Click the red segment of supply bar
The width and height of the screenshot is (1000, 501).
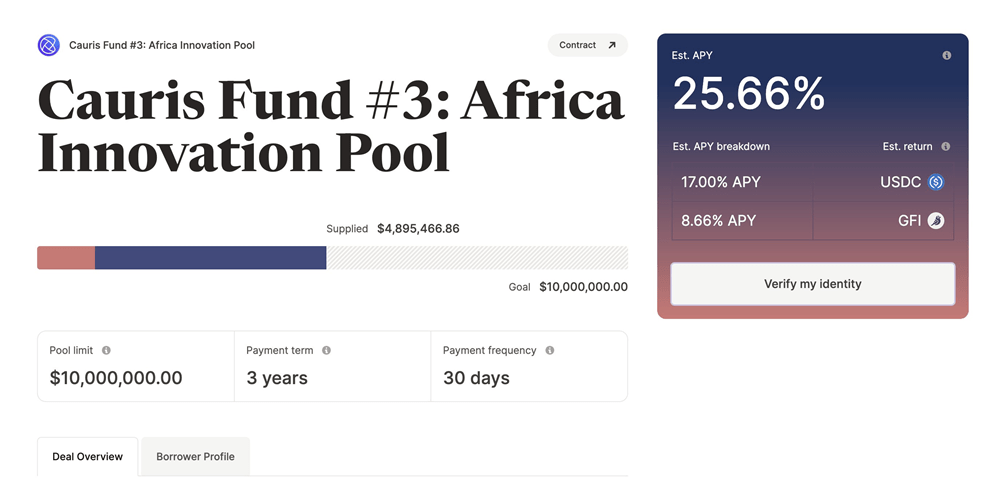[x=66, y=258]
